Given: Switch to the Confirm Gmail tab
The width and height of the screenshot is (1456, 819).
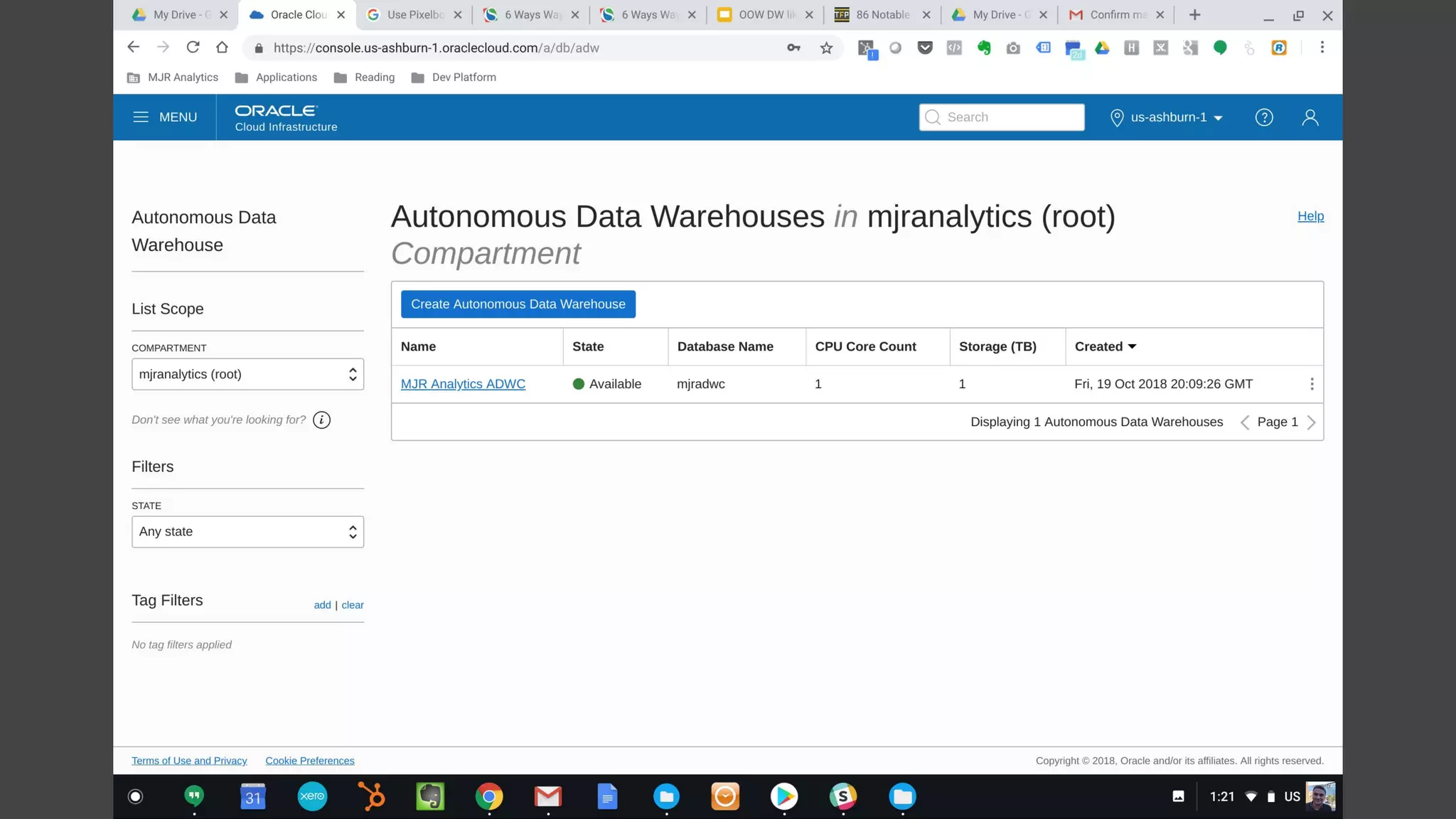Looking at the screenshot, I should (x=1117, y=14).
